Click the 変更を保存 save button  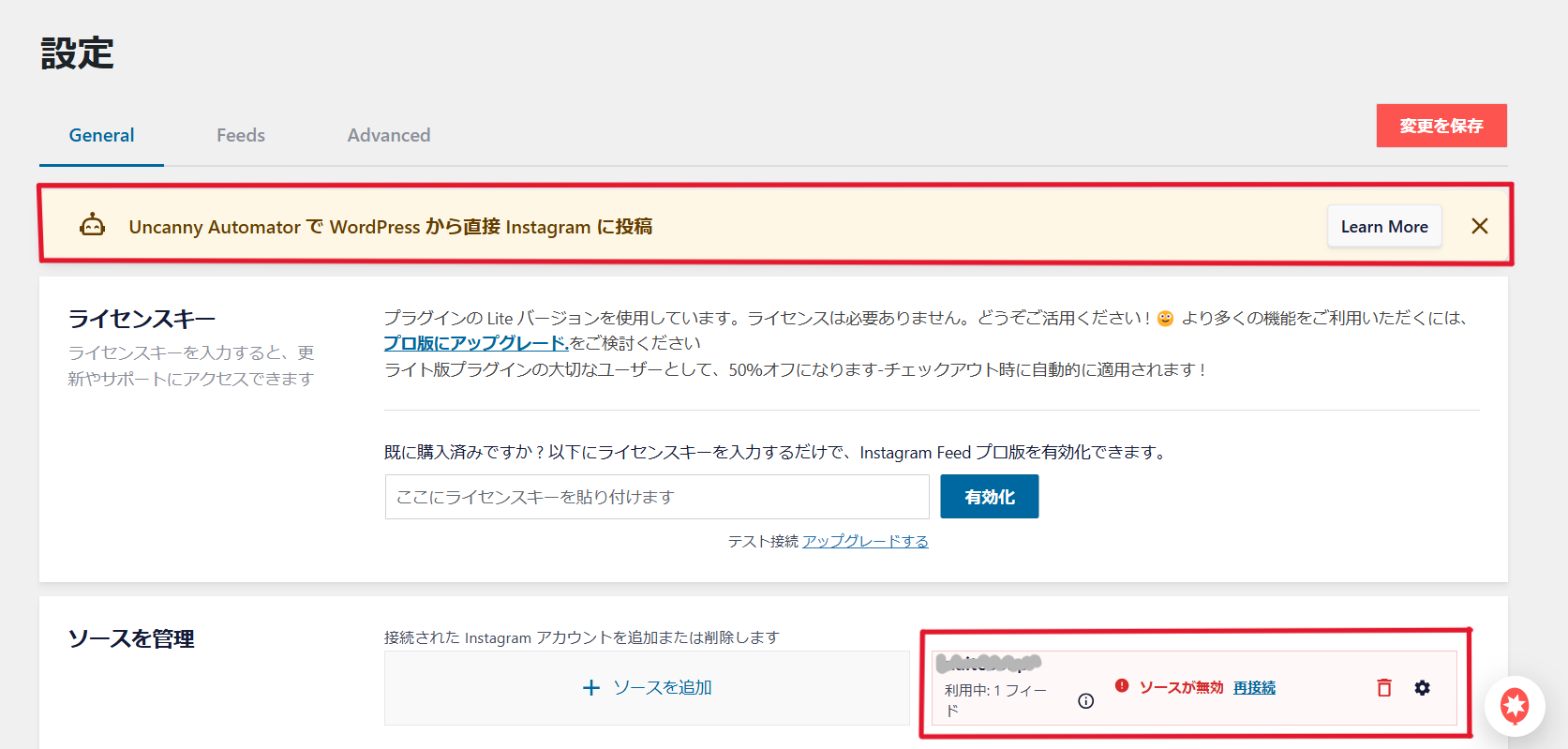pos(1441,126)
